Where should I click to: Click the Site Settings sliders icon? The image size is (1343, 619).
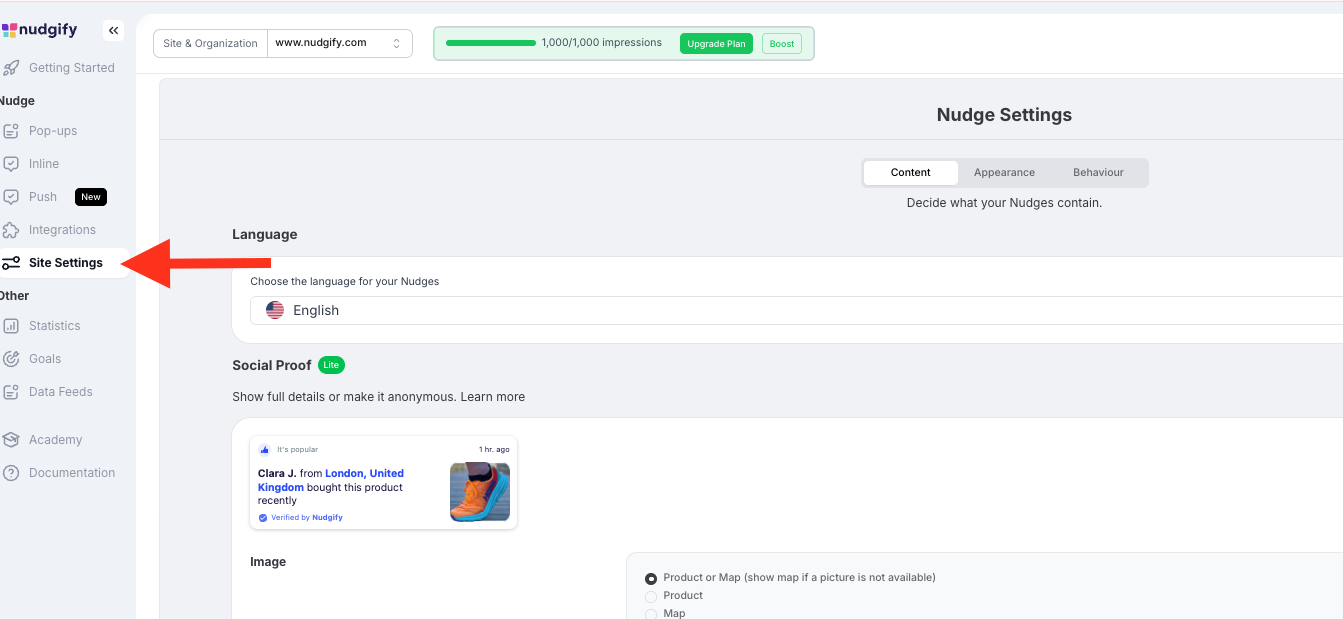11,263
